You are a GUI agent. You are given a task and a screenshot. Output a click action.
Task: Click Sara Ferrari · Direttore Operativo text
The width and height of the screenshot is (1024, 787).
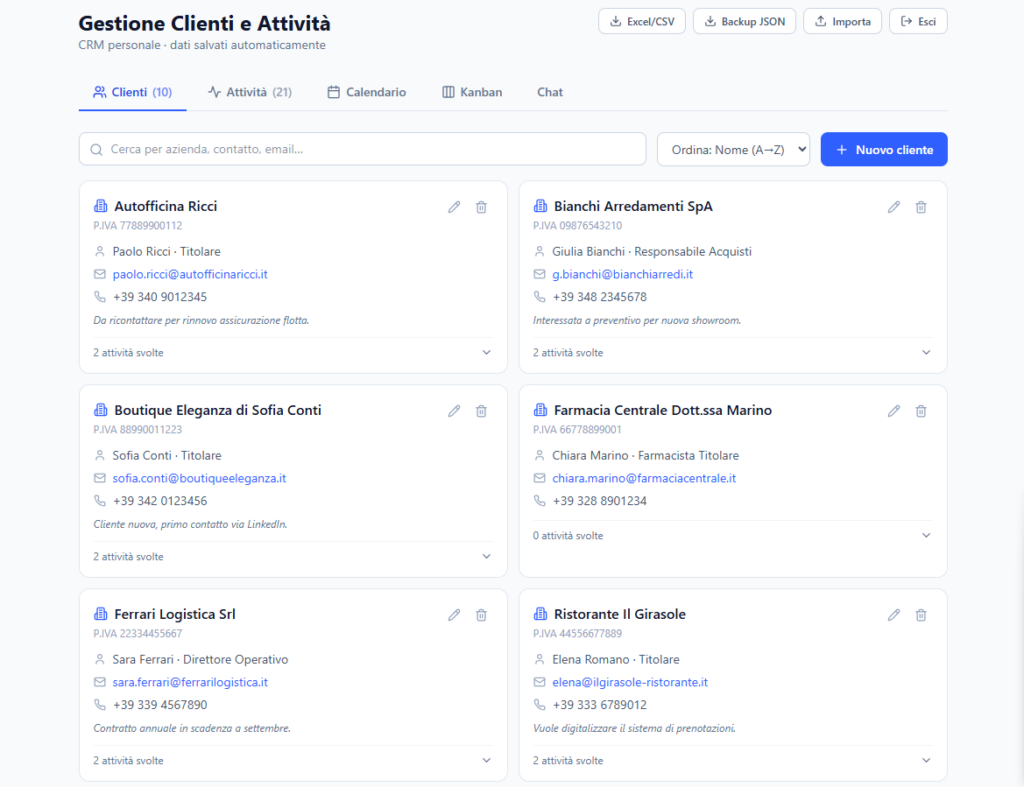click(x=200, y=659)
